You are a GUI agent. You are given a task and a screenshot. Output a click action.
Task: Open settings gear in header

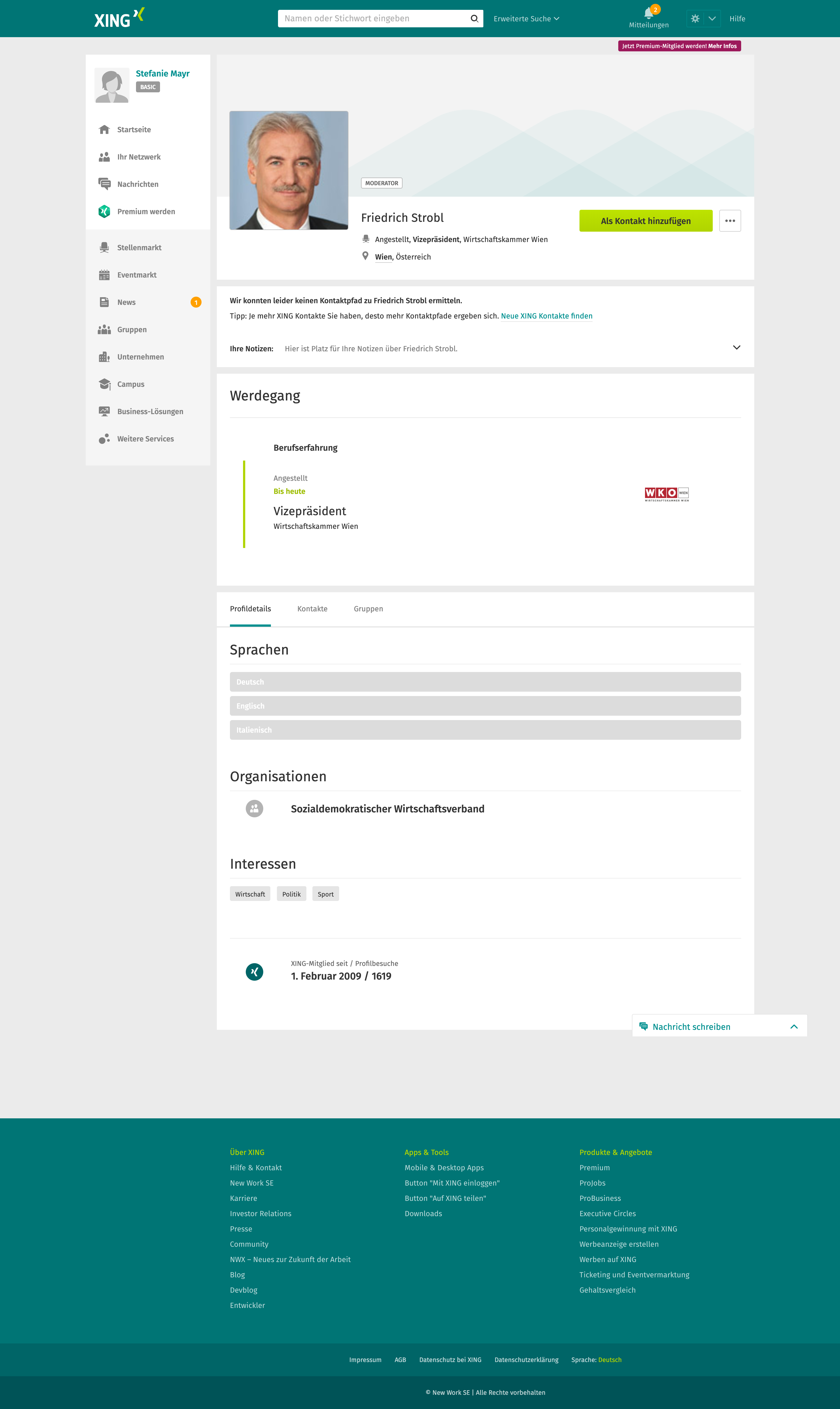[x=695, y=19]
